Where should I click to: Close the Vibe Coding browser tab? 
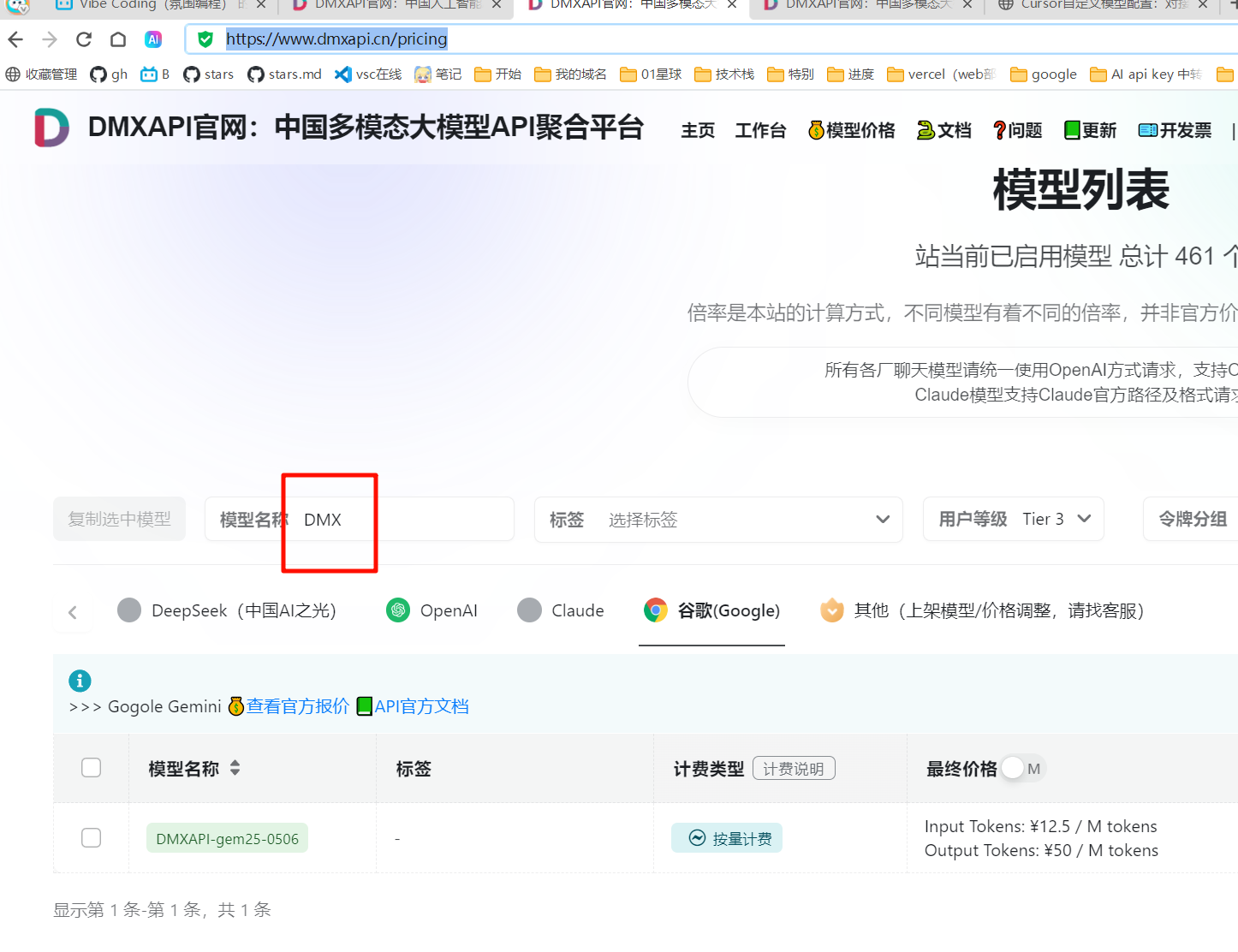point(261,5)
